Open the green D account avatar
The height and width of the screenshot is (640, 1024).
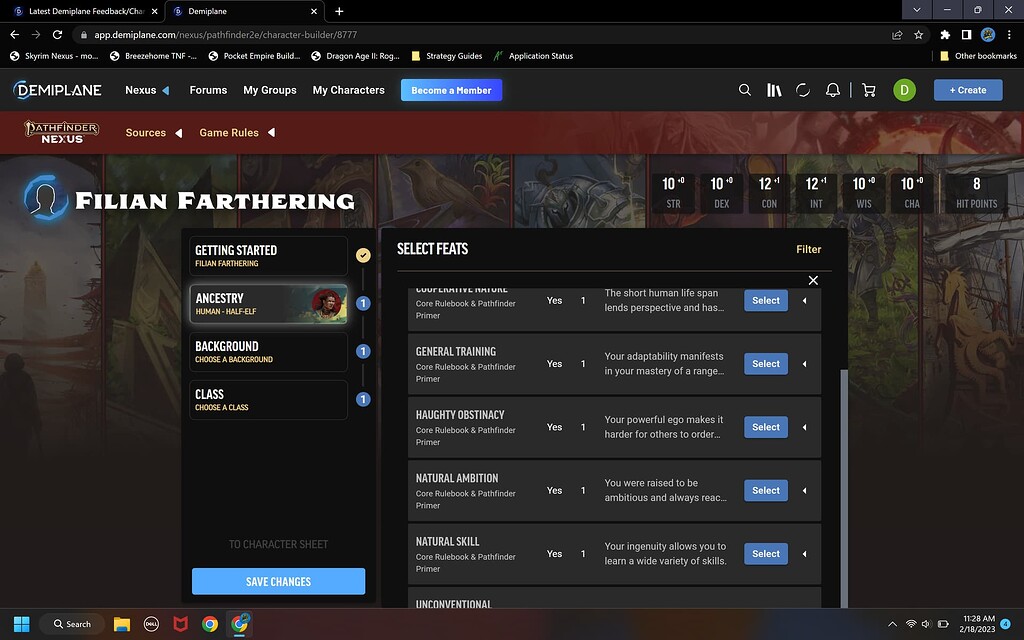(x=904, y=90)
